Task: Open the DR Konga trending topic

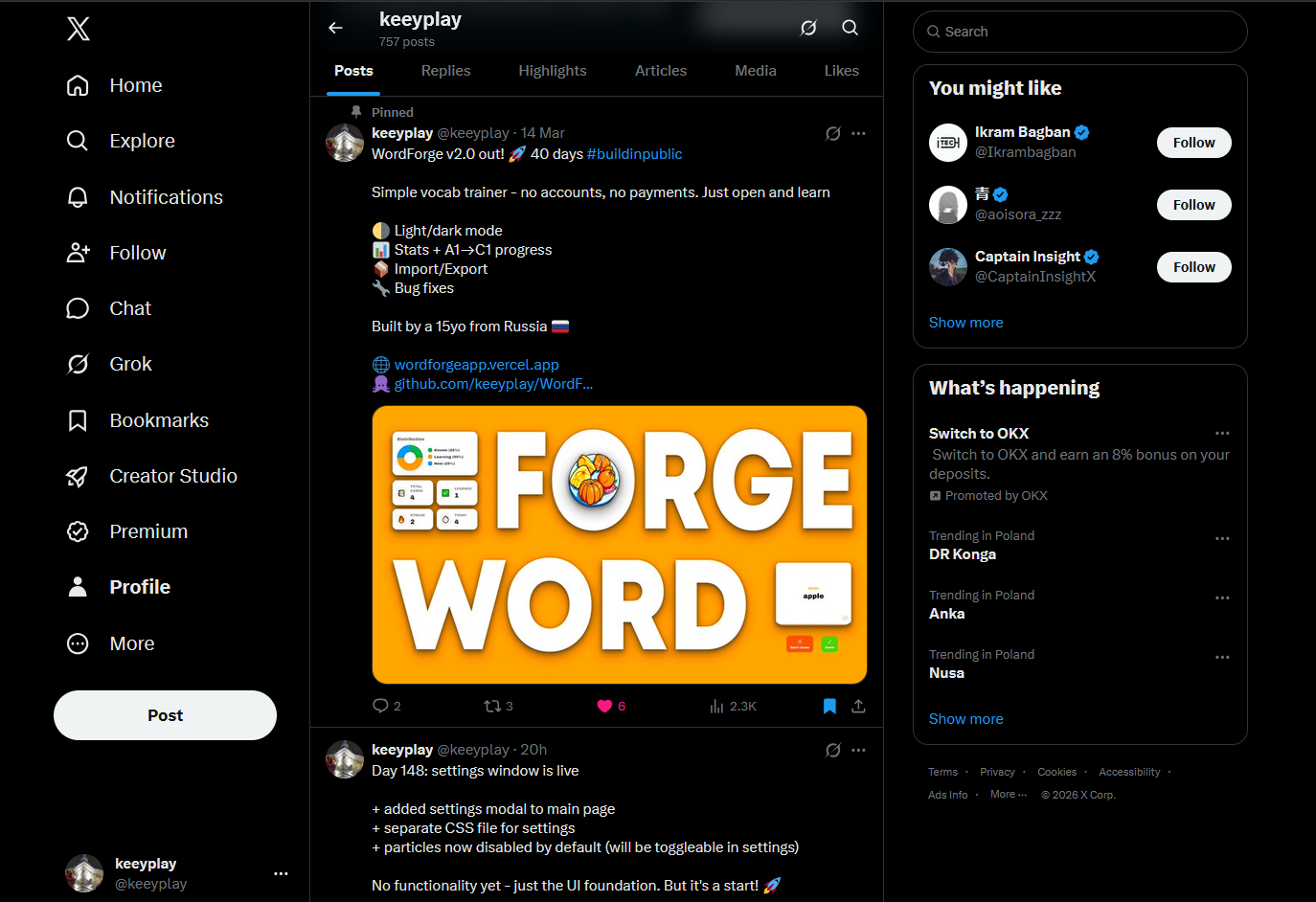Action: pyautogui.click(x=963, y=554)
